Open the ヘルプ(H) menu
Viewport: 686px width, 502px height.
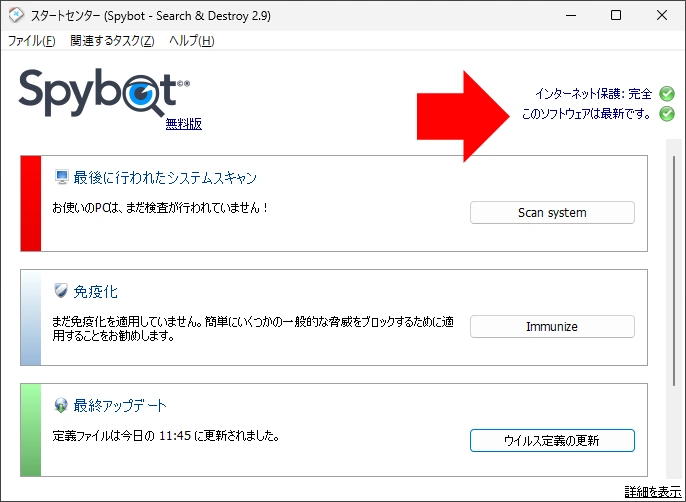tap(192, 41)
